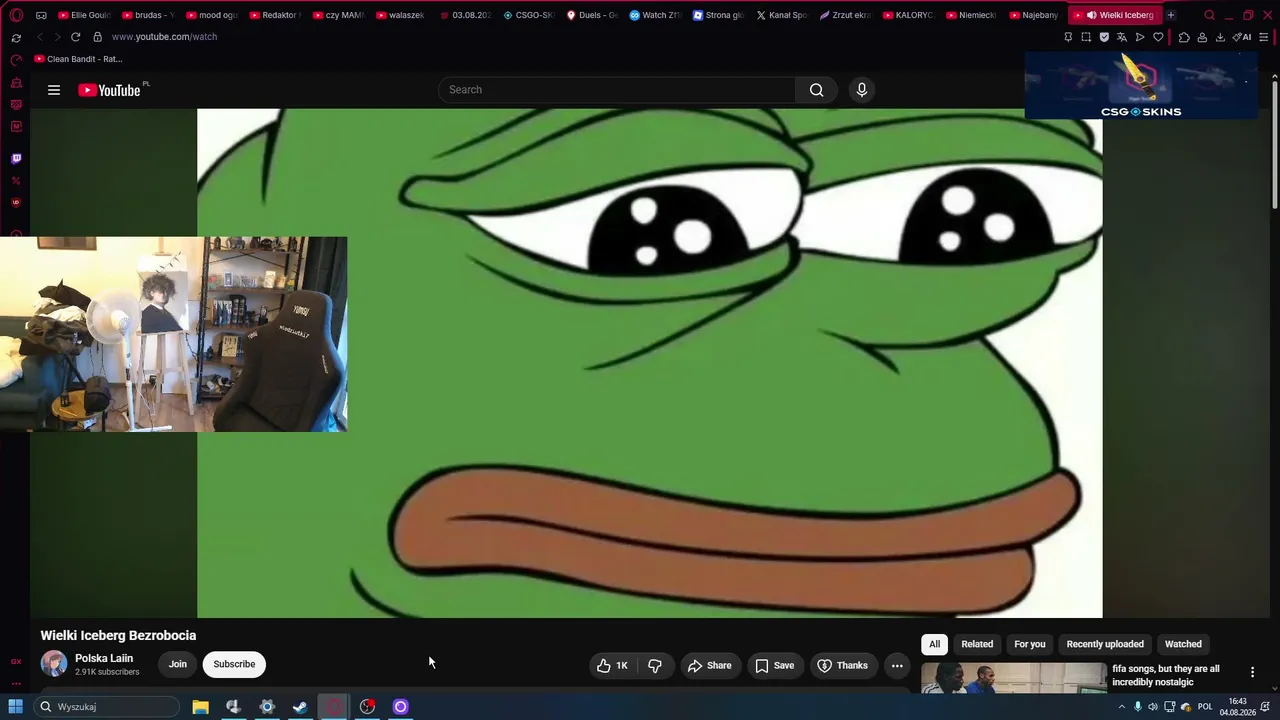Start voice search with the microphone icon

point(862,90)
